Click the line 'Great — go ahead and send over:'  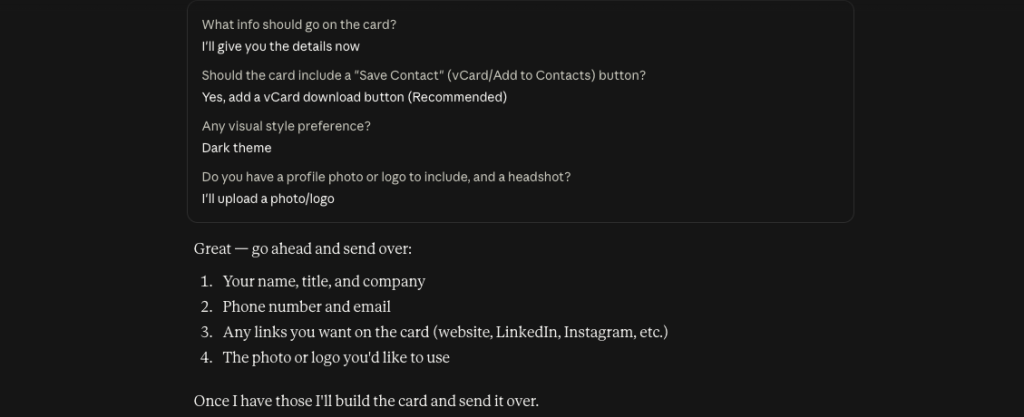303,249
